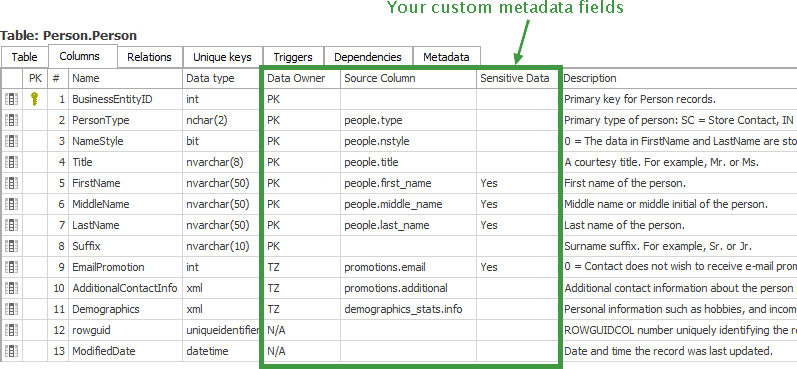Click column icon in EmailPromotion row

pos(12,267)
